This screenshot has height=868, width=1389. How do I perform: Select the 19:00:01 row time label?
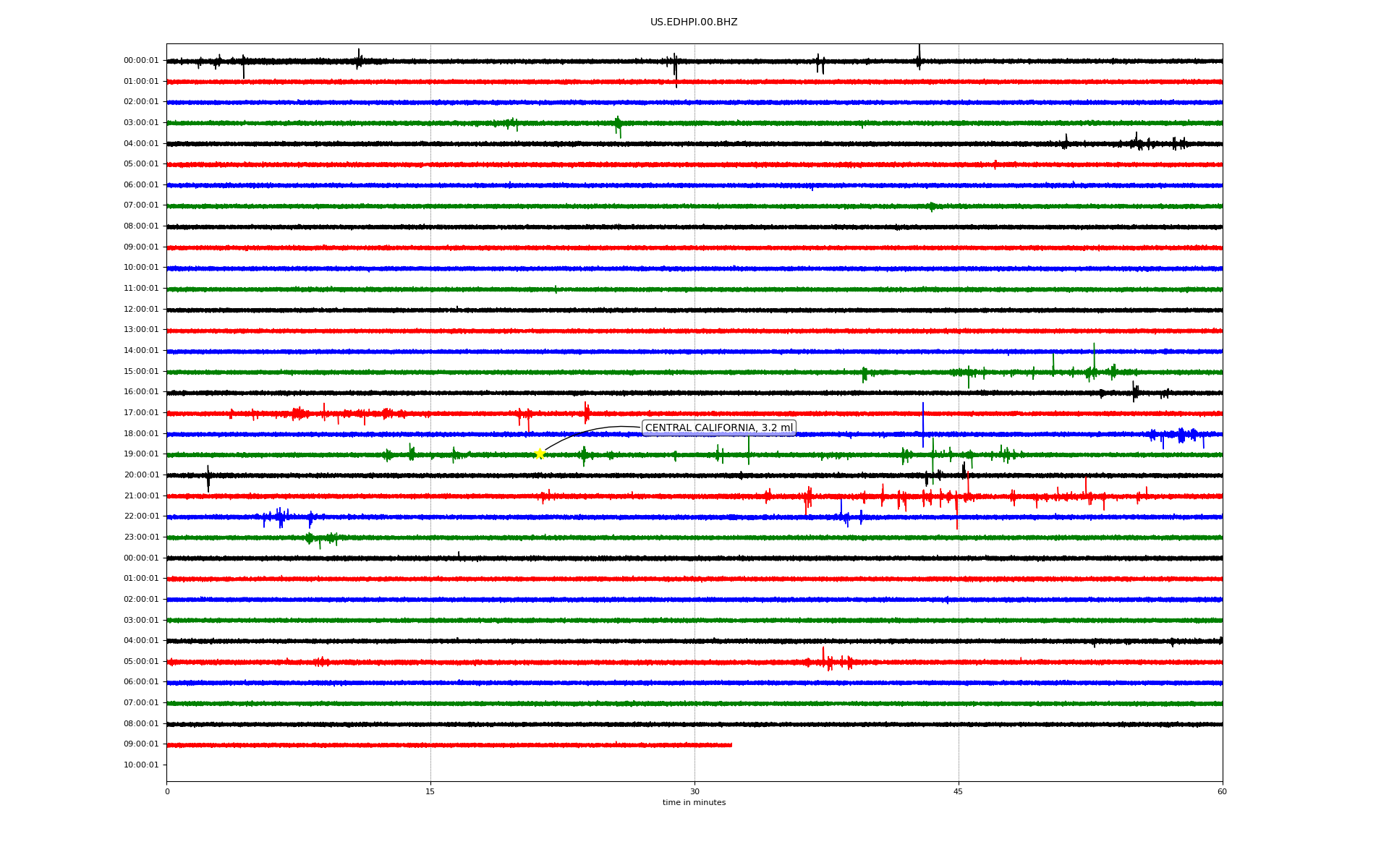[x=141, y=454]
